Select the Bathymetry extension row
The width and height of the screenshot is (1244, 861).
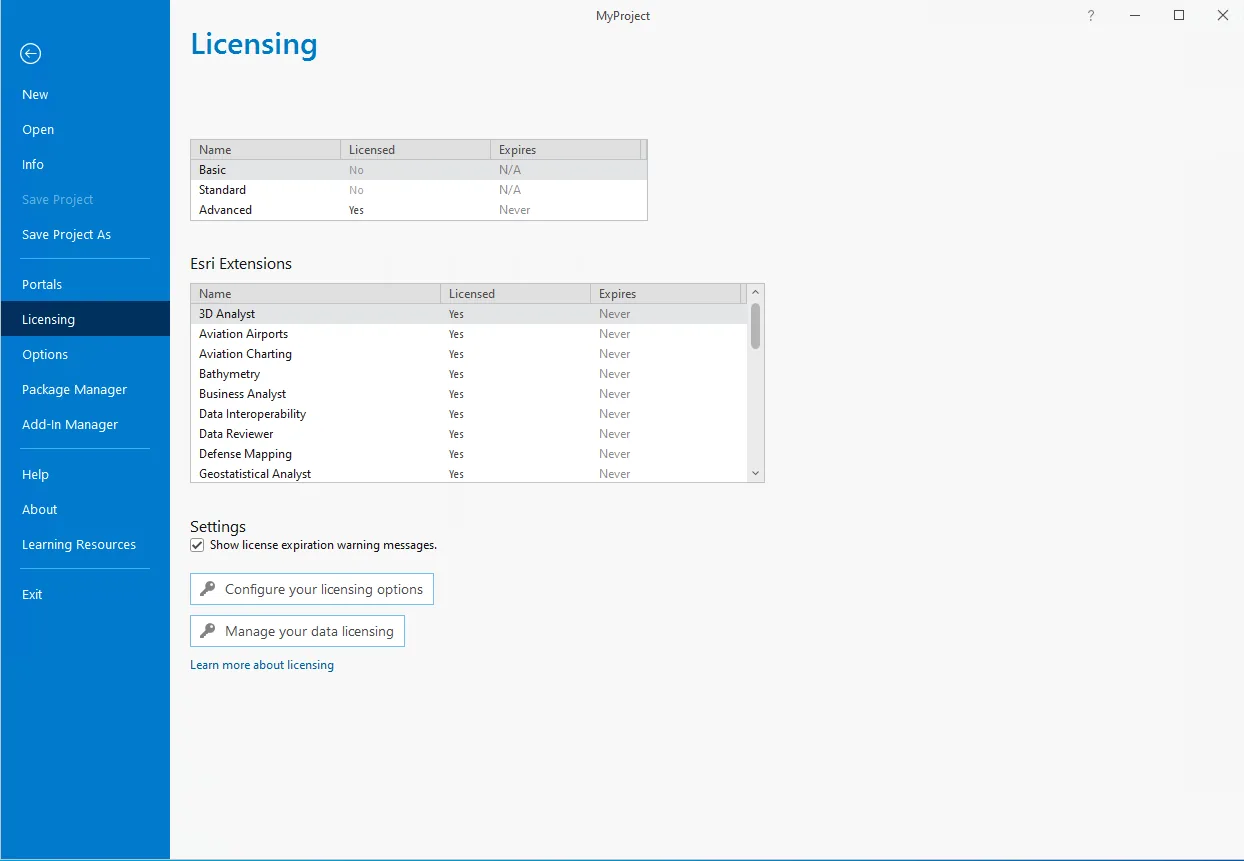[469, 374]
